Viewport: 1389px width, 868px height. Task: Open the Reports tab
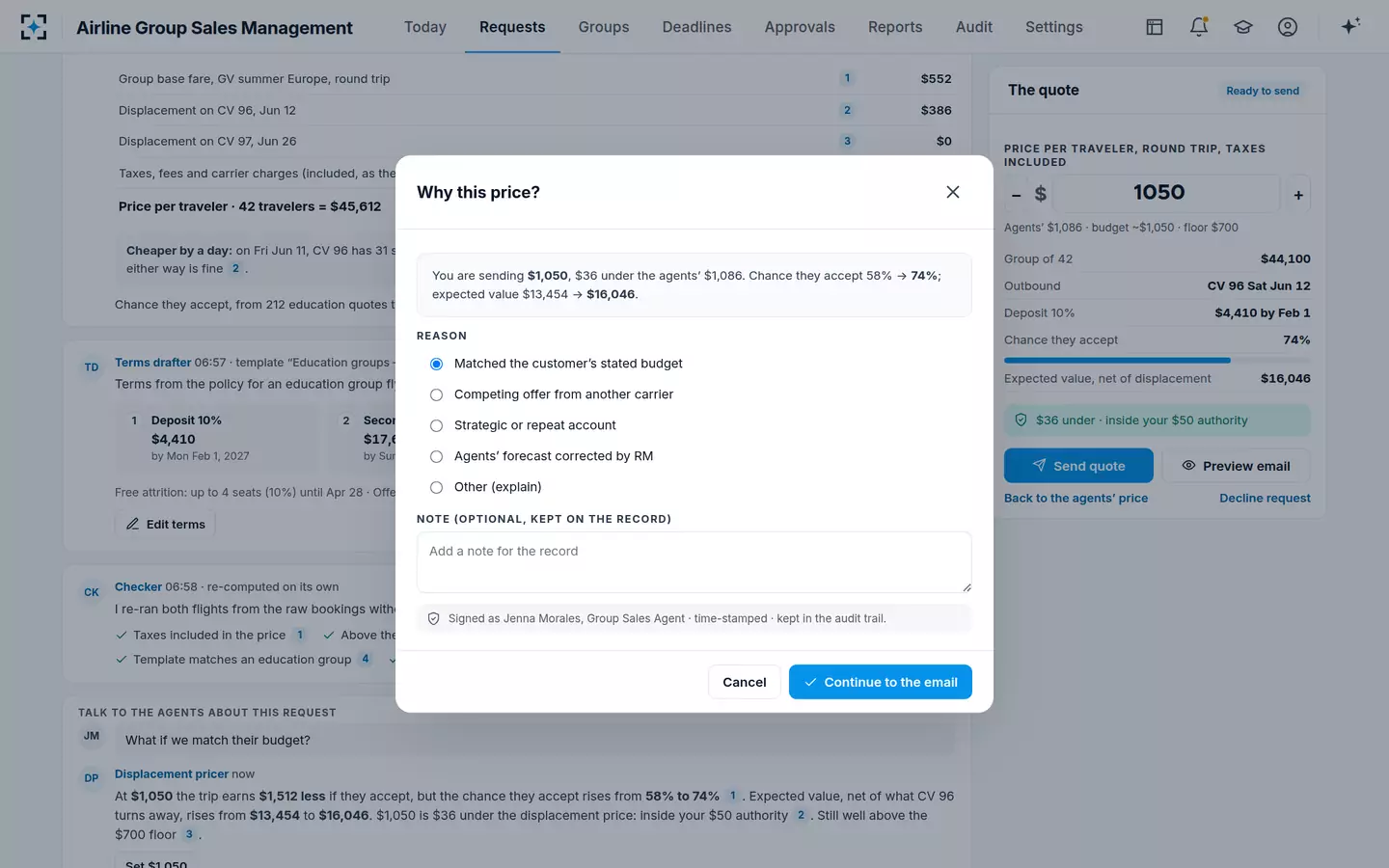click(895, 27)
